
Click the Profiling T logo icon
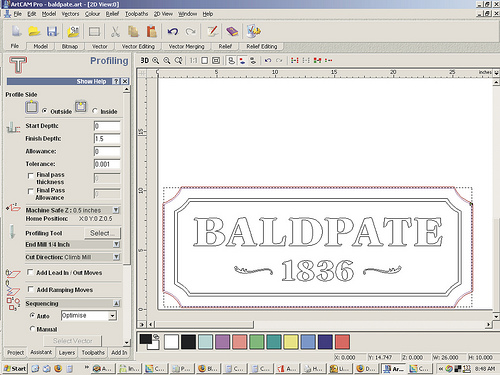tap(18, 65)
